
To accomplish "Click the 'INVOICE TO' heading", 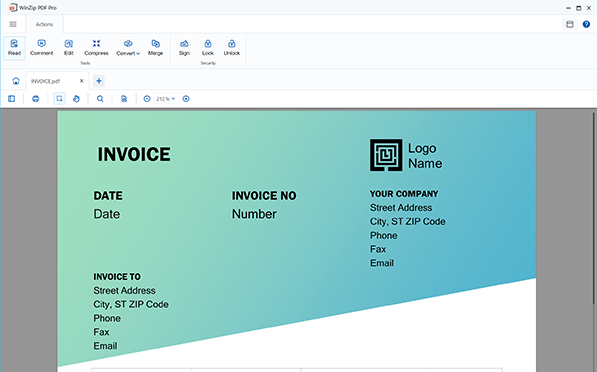I will [x=117, y=277].
